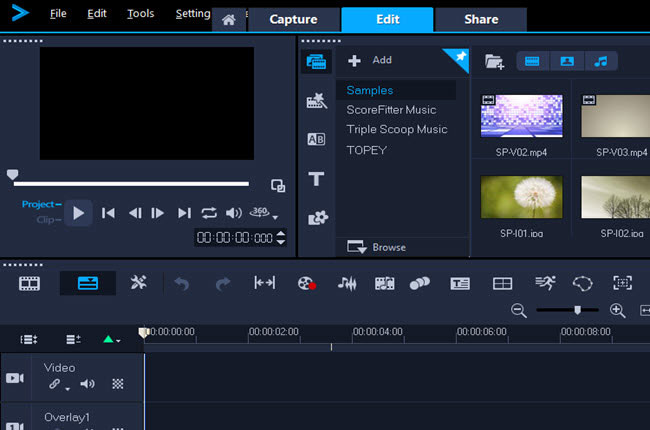Open the Mask Creator icon
Viewport: 650px width, 430px height.
coord(582,284)
